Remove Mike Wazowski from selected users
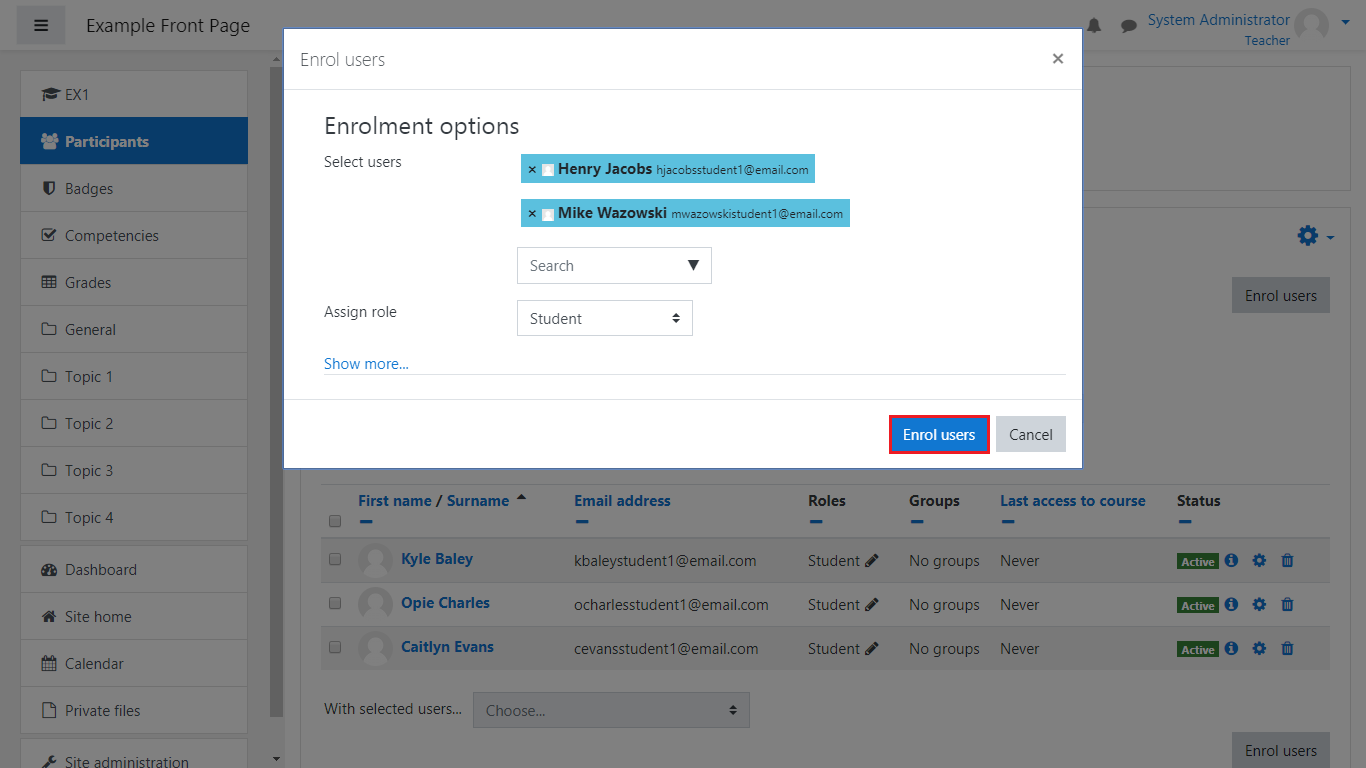This screenshot has width=1366, height=768. pyautogui.click(x=532, y=214)
